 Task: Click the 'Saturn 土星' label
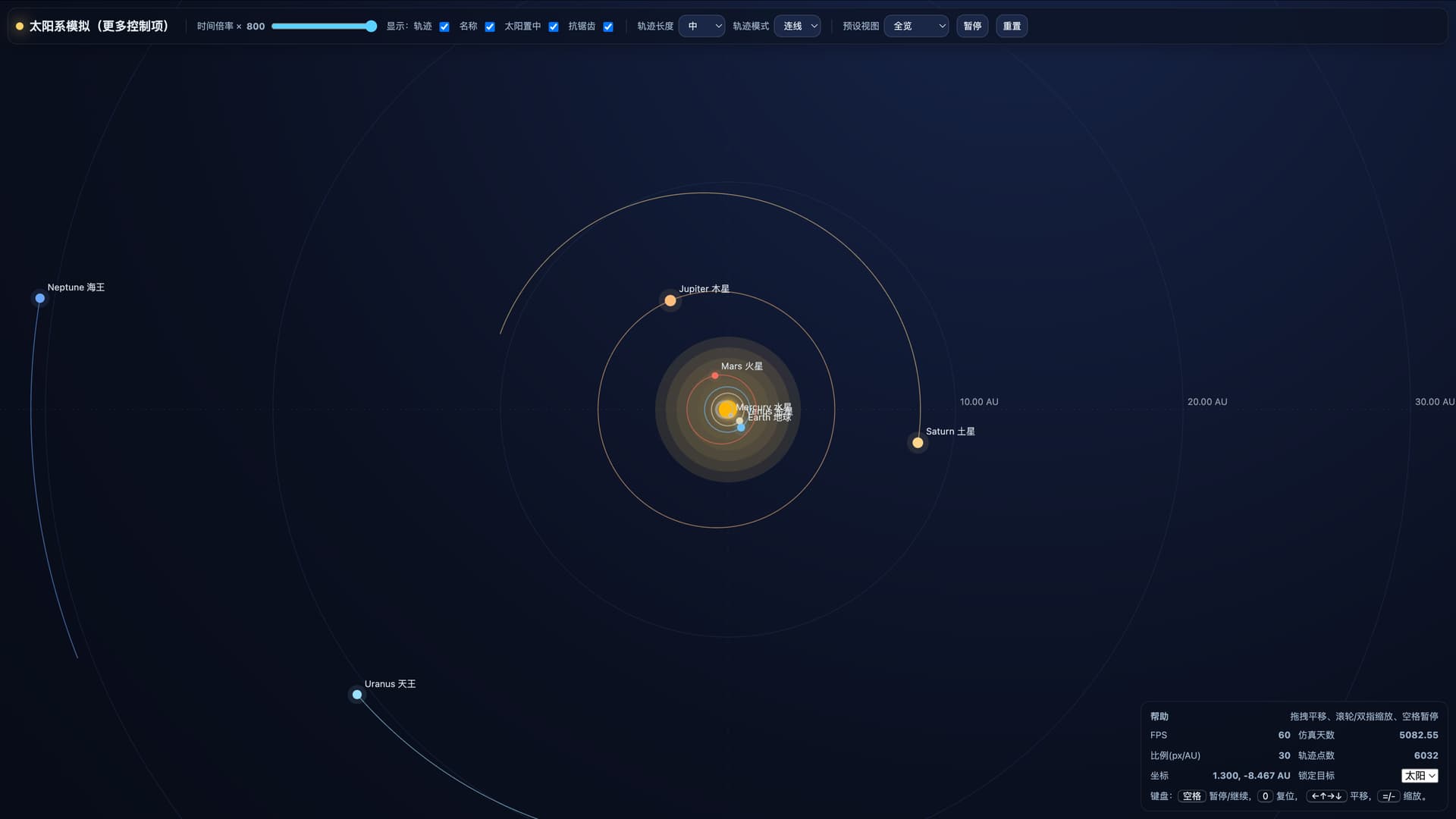click(950, 431)
